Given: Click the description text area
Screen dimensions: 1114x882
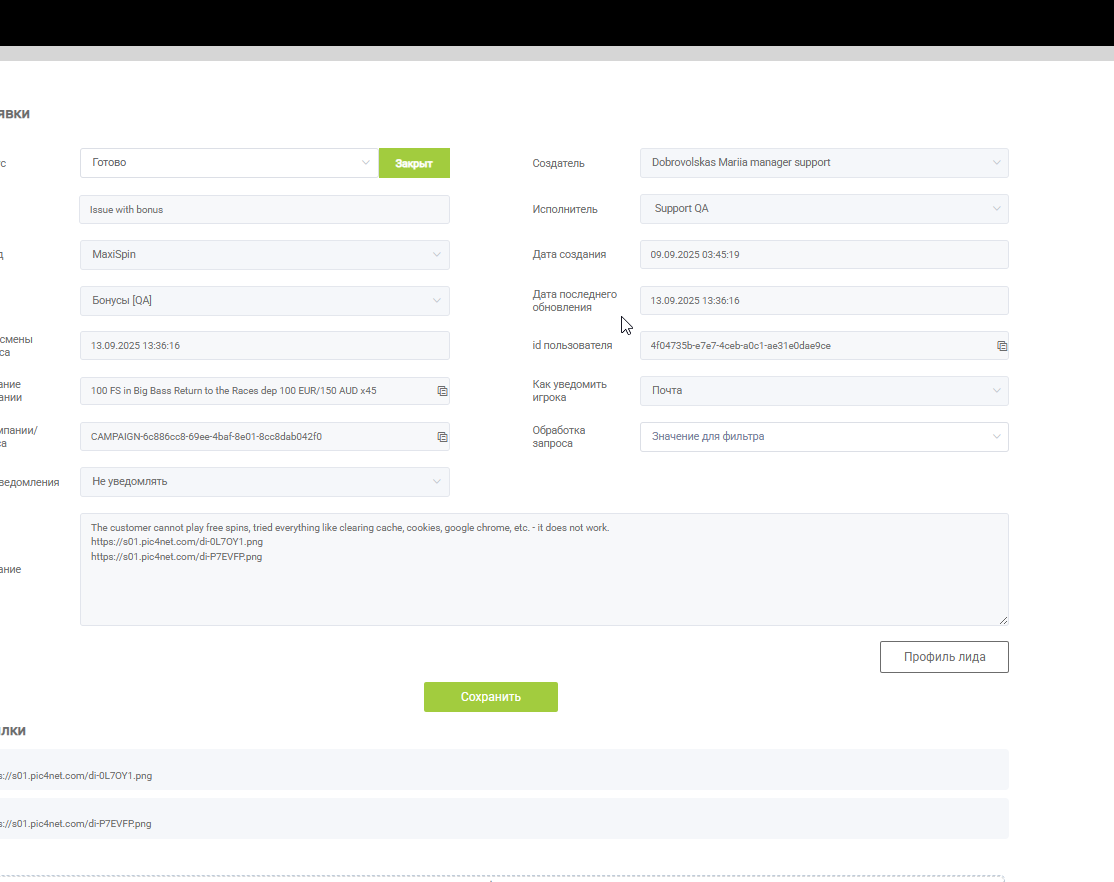Looking at the screenshot, I should (544, 569).
